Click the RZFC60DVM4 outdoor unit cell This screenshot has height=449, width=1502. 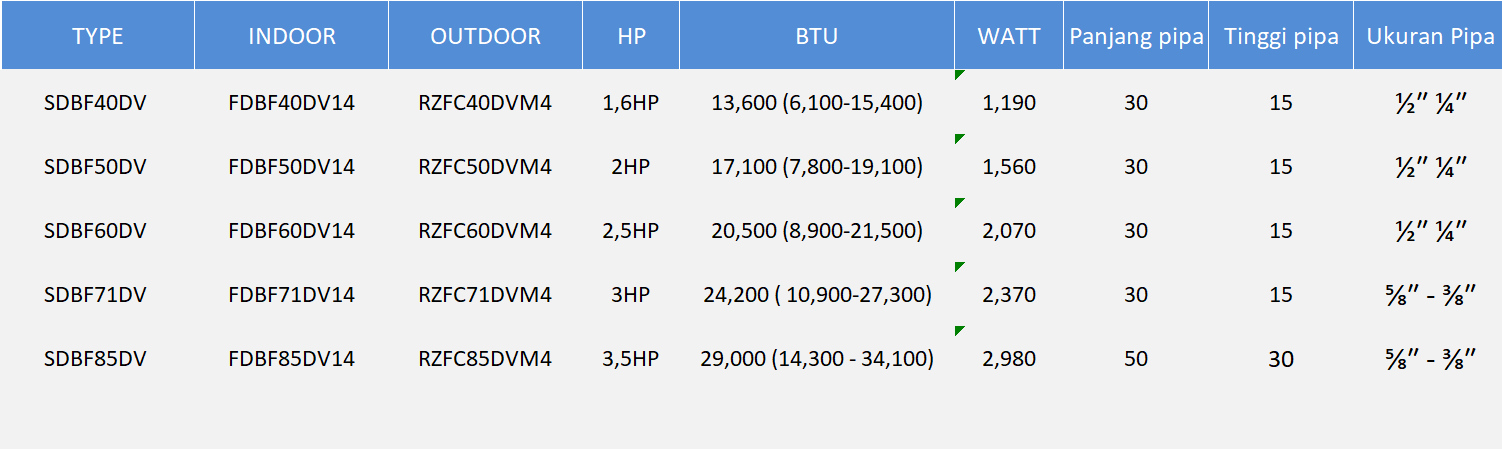coord(485,231)
